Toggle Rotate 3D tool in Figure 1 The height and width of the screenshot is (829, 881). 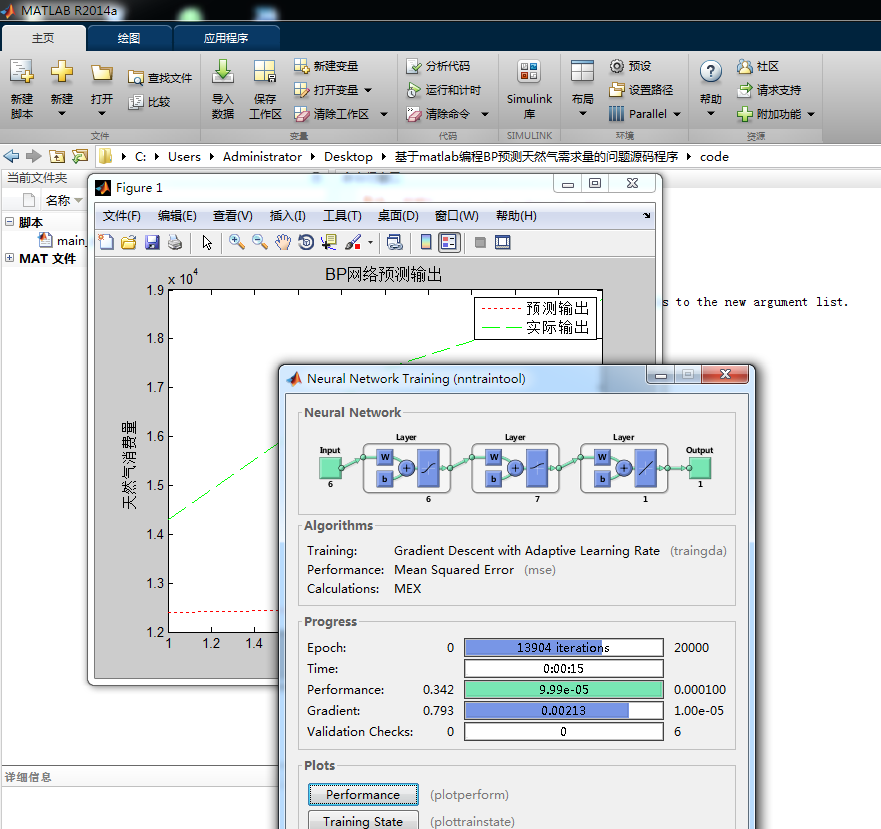tap(306, 242)
